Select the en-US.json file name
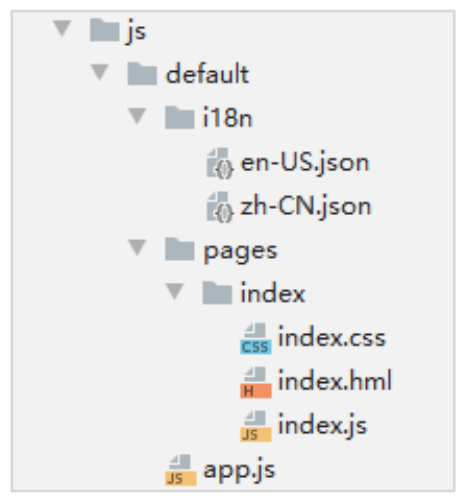The image size is (464, 500). 305,163
